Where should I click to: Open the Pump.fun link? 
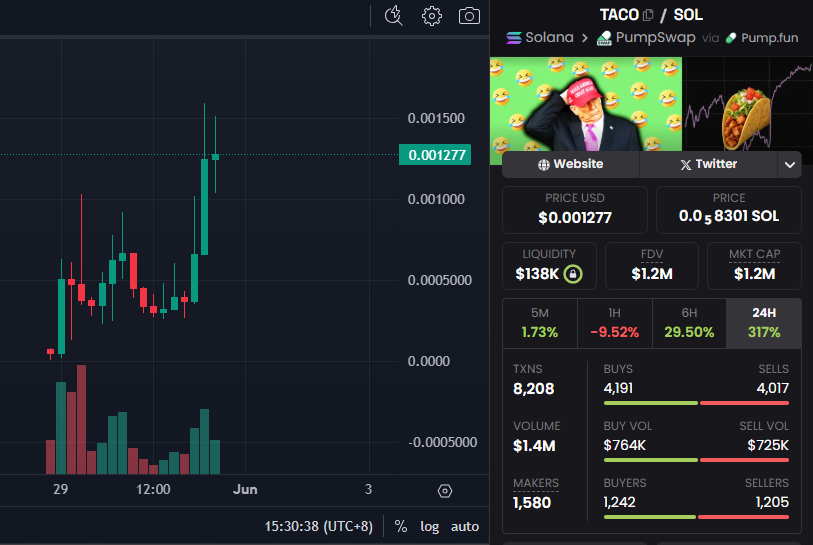coord(762,38)
